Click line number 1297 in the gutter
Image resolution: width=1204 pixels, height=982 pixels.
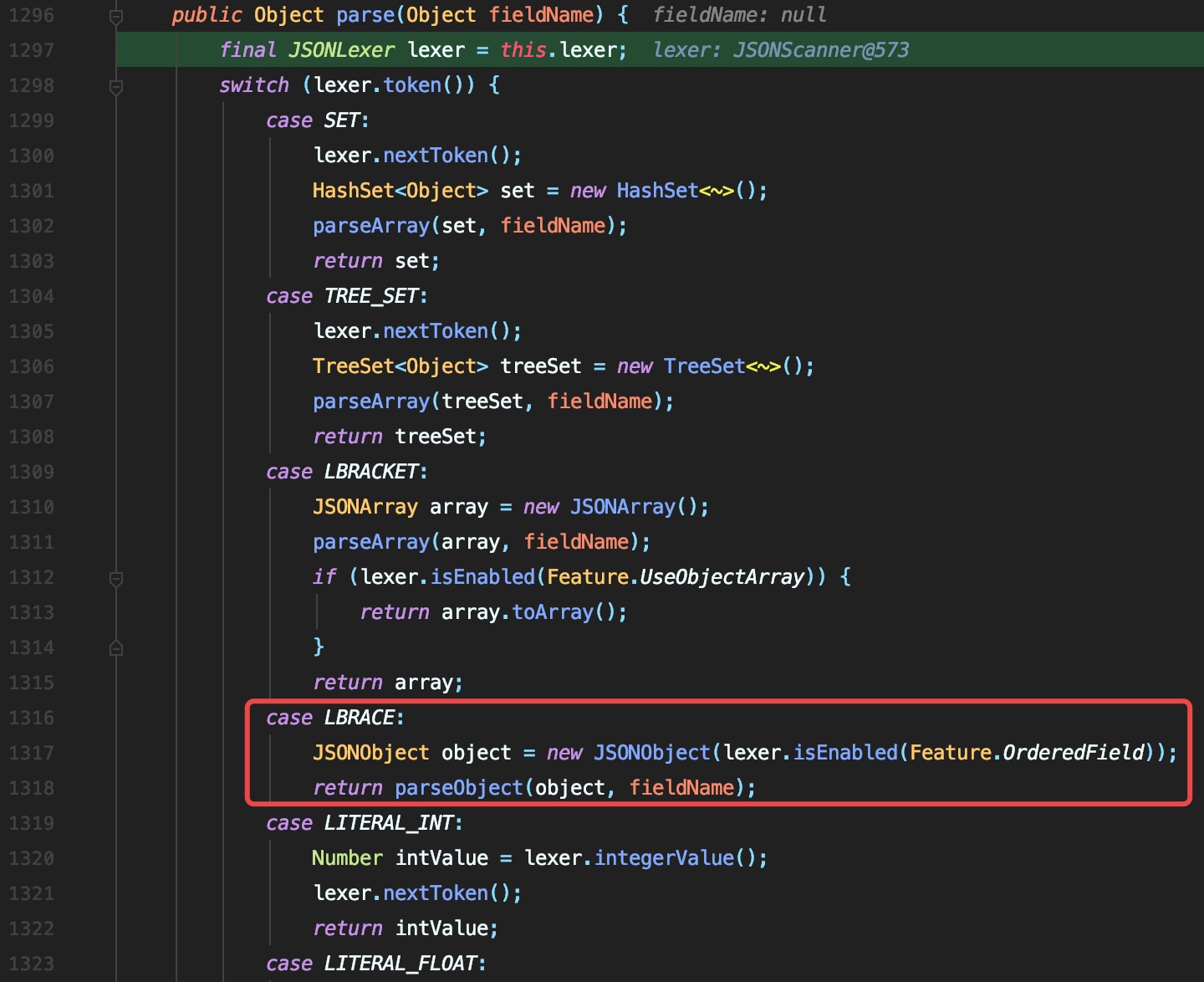(31, 50)
